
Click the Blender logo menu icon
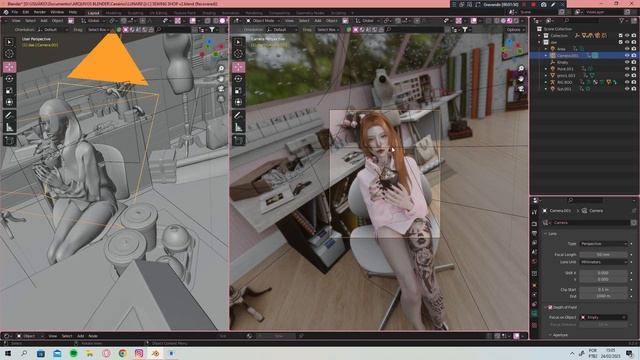(x=5, y=12)
